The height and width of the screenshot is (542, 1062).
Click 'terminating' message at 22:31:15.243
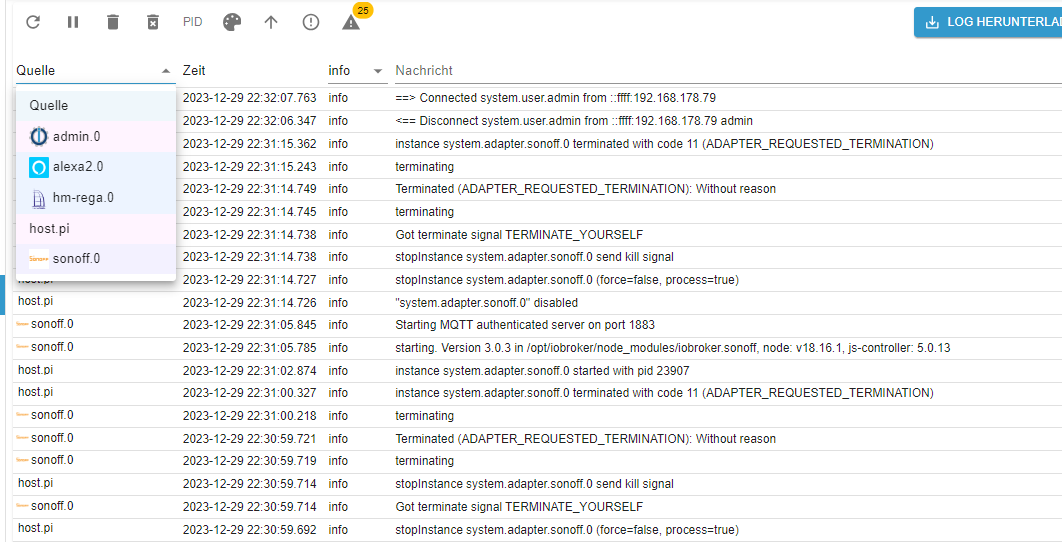click(x=424, y=167)
